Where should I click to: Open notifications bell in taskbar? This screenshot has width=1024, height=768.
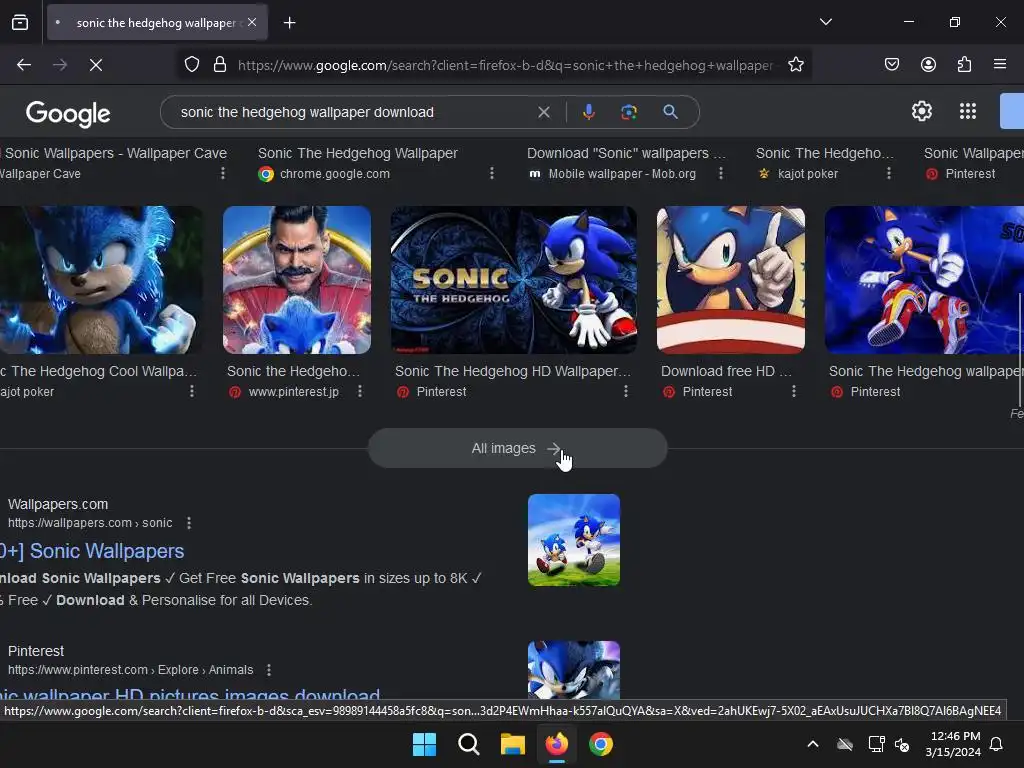coord(997,744)
